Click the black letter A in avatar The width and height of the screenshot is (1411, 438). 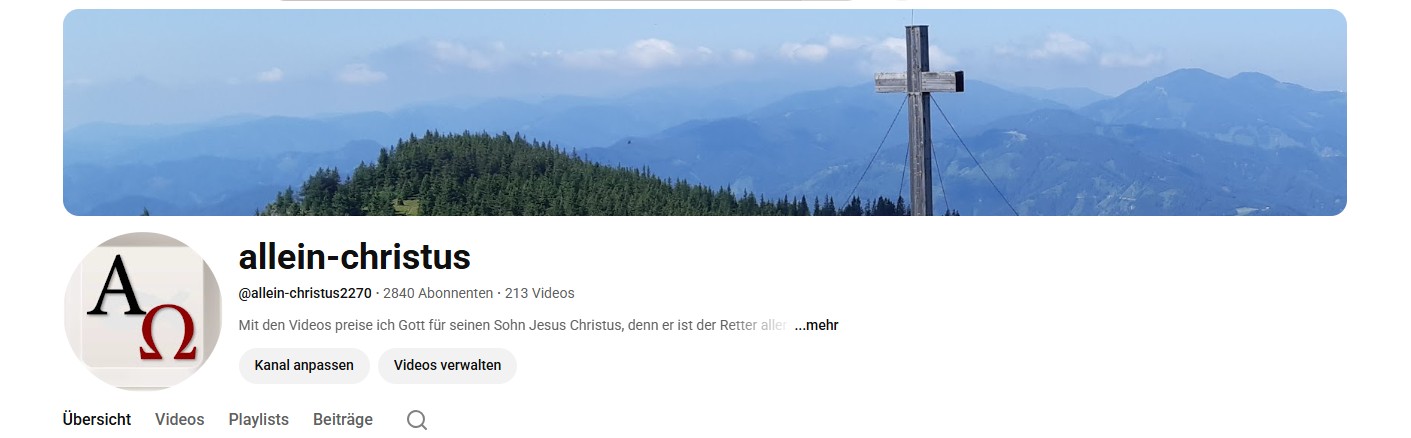pos(115,287)
